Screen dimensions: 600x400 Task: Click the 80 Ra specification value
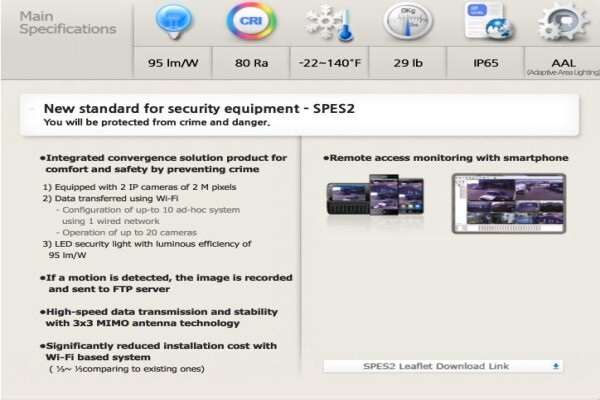pos(251,63)
